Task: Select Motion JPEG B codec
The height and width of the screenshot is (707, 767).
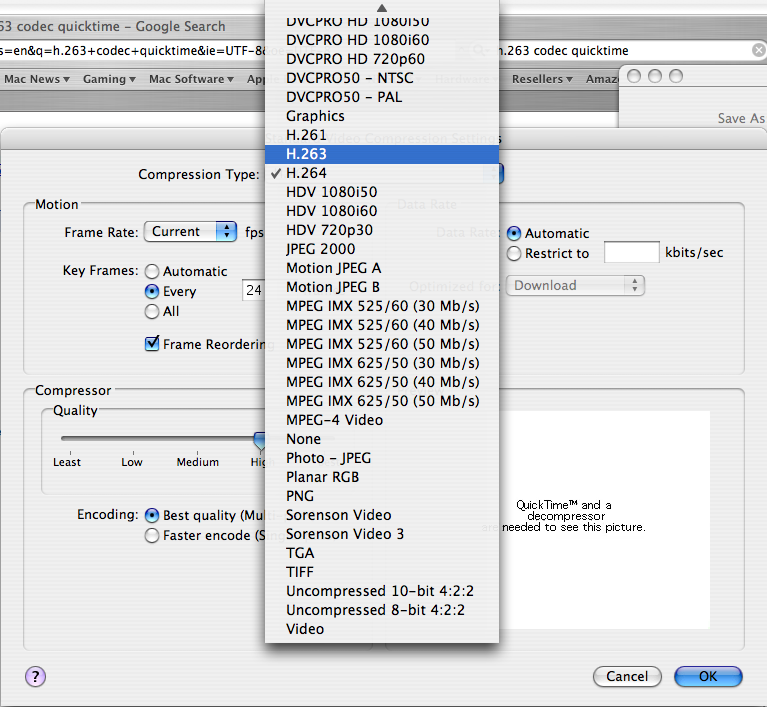Action: click(x=382, y=287)
